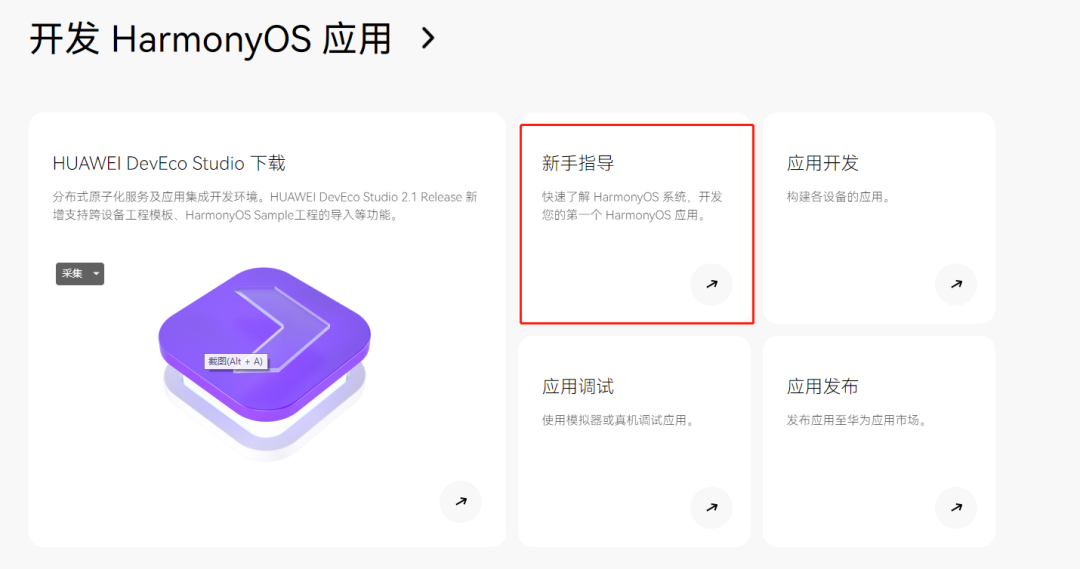Click the 快速了解 HarmonyOS 系统 description
The width and height of the screenshot is (1080, 569).
pos(632,206)
